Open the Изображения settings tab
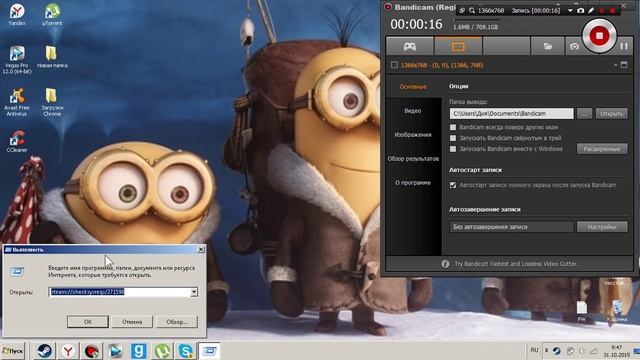The height and width of the screenshot is (360, 640). (413, 135)
